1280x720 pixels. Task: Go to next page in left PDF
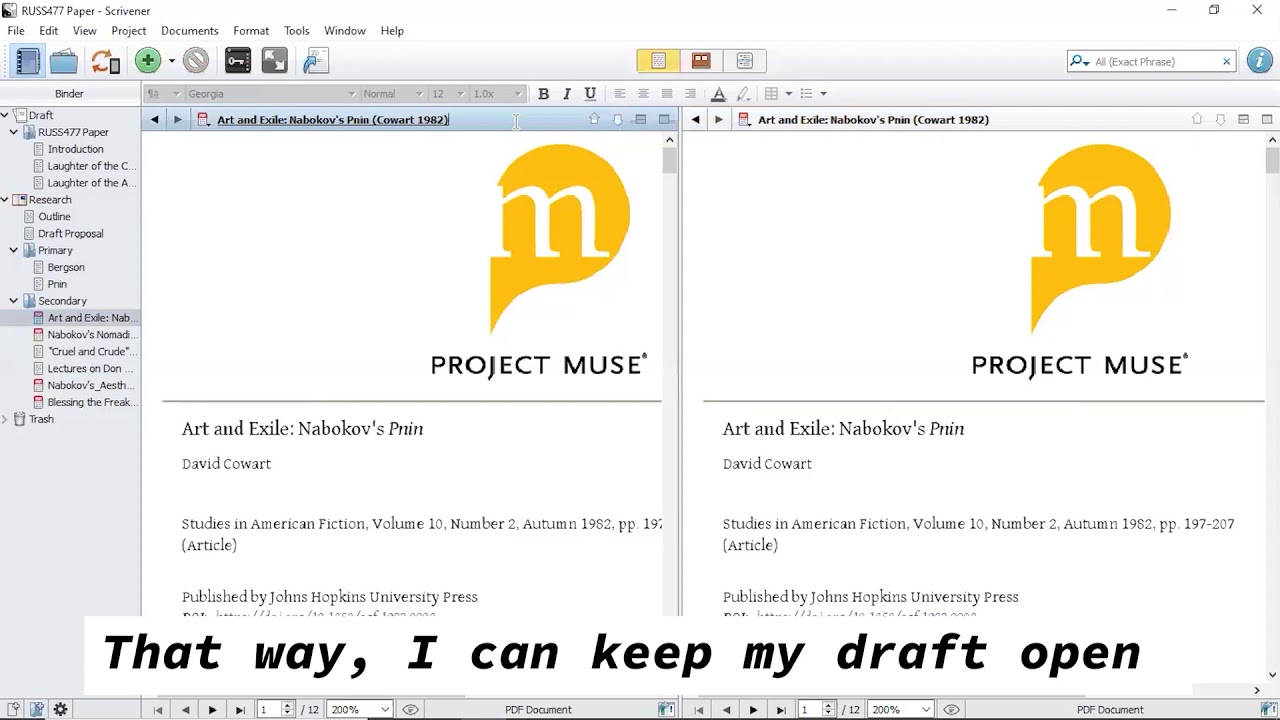(x=212, y=710)
